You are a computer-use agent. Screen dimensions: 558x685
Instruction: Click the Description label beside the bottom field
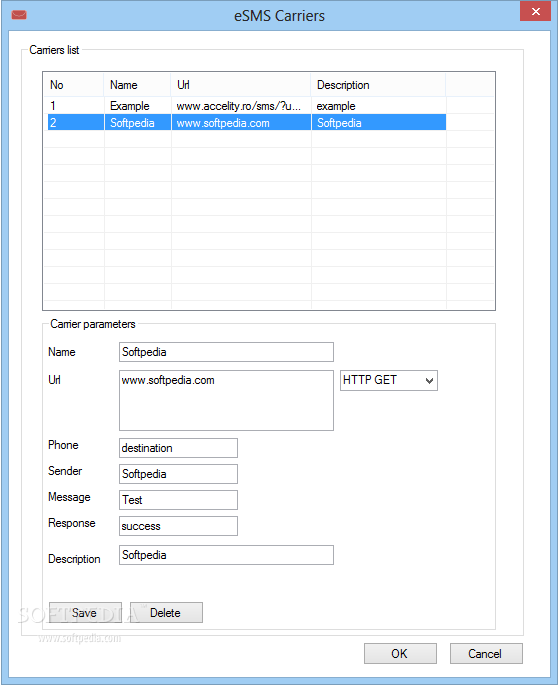click(74, 559)
